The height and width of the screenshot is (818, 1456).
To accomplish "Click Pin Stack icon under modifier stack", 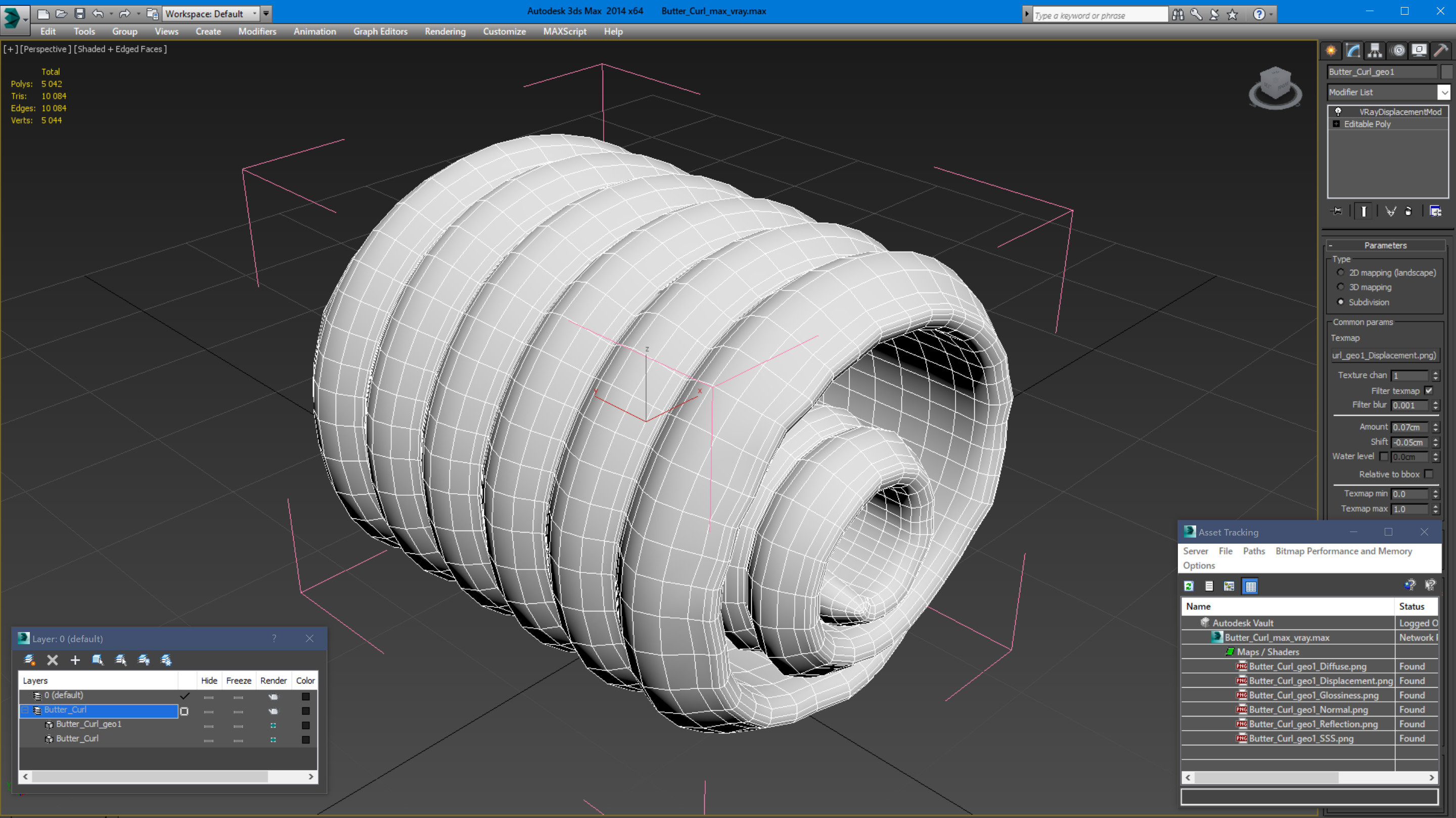I will pyautogui.click(x=1336, y=211).
